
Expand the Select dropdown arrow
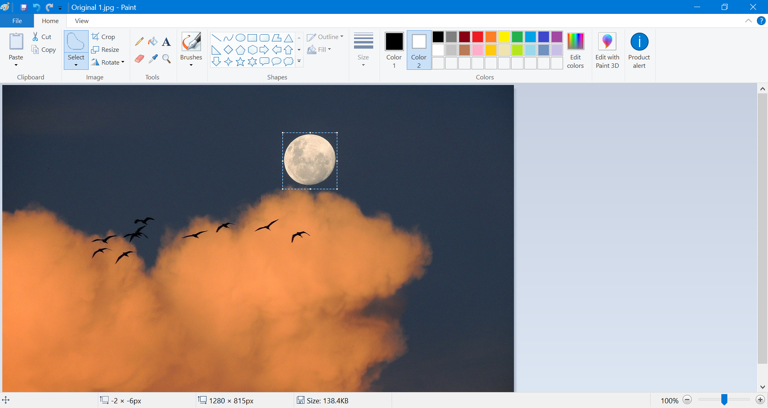pos(76,65)
